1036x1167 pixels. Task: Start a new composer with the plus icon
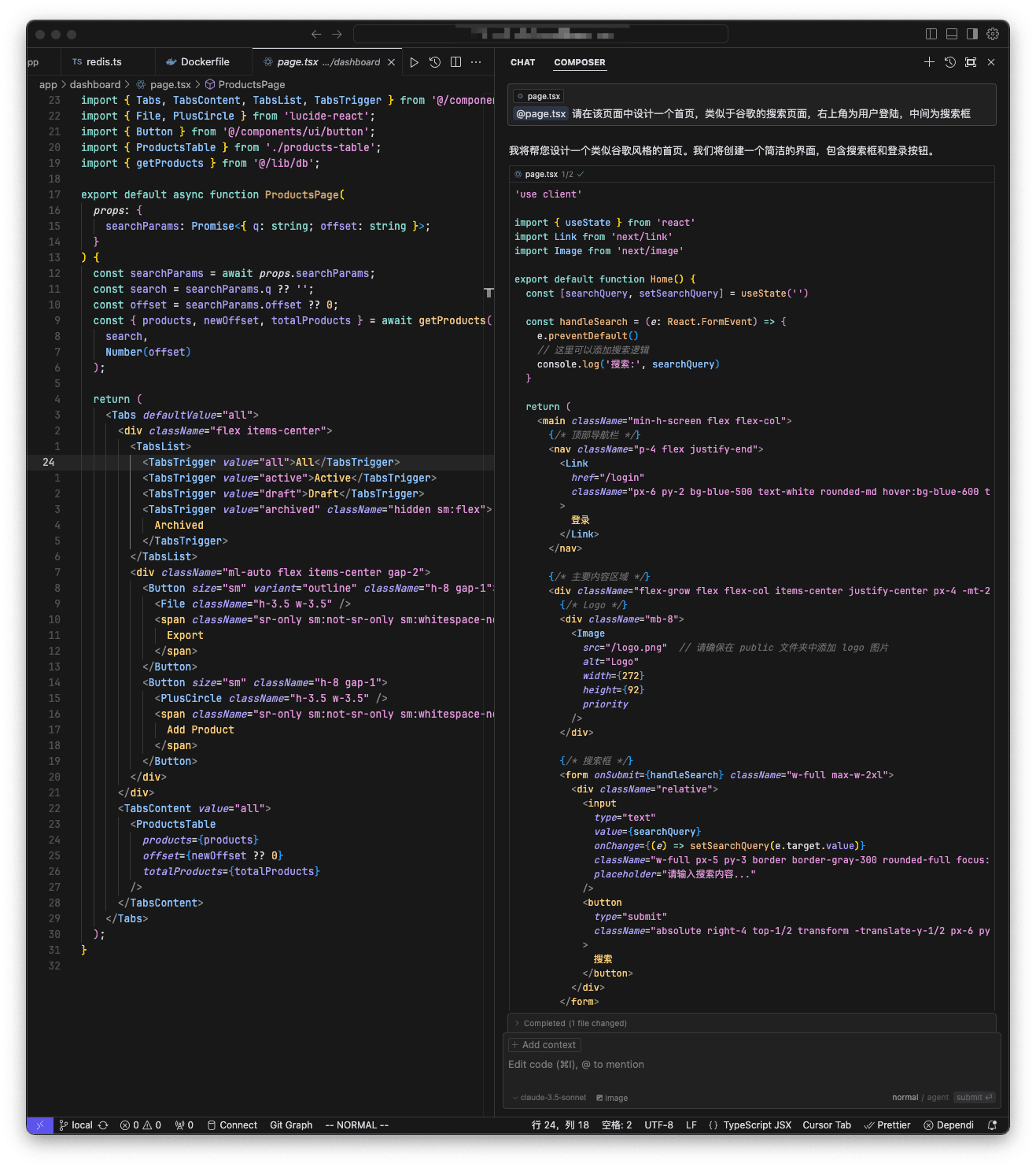(x=929, y=62)
